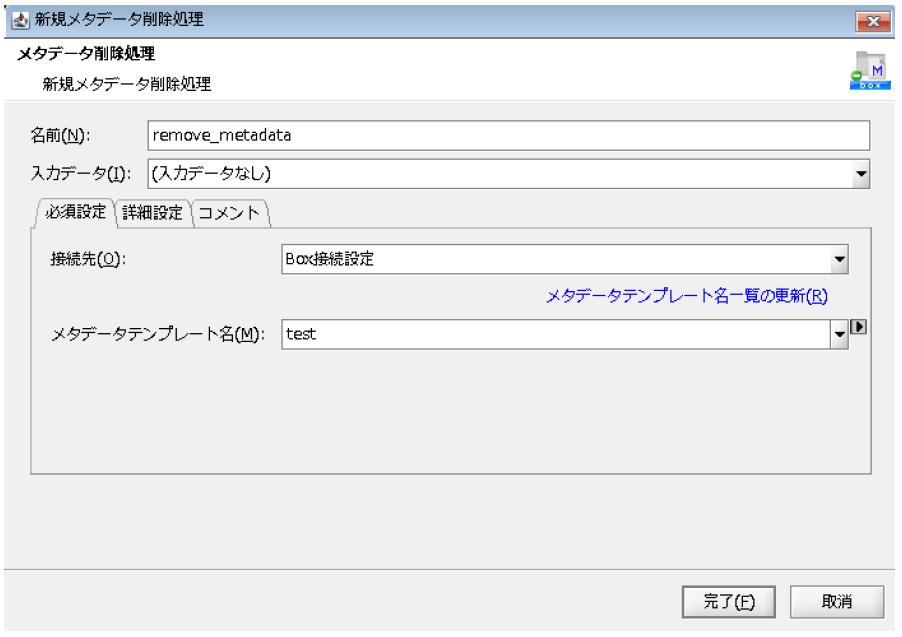Expand the 入力データ dropdown arrow
902x637 pixels.
click(861, 174)
